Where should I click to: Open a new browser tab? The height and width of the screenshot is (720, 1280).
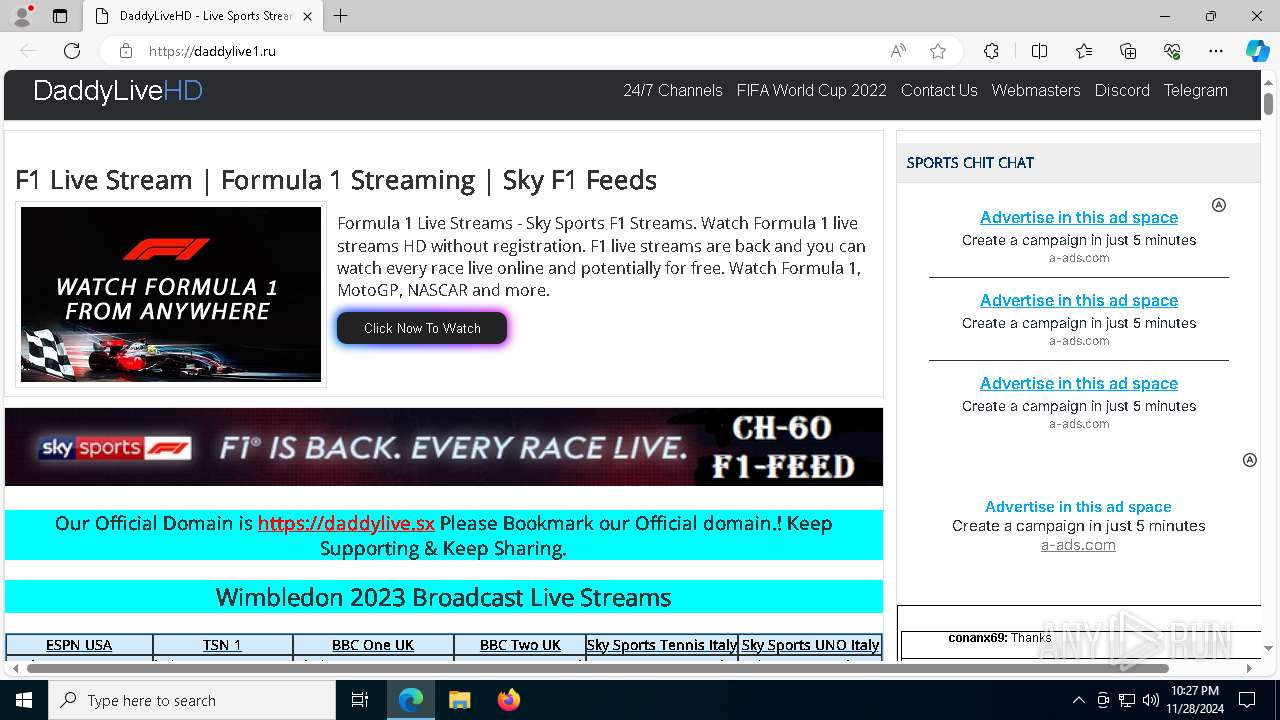(x=341, y=16)
